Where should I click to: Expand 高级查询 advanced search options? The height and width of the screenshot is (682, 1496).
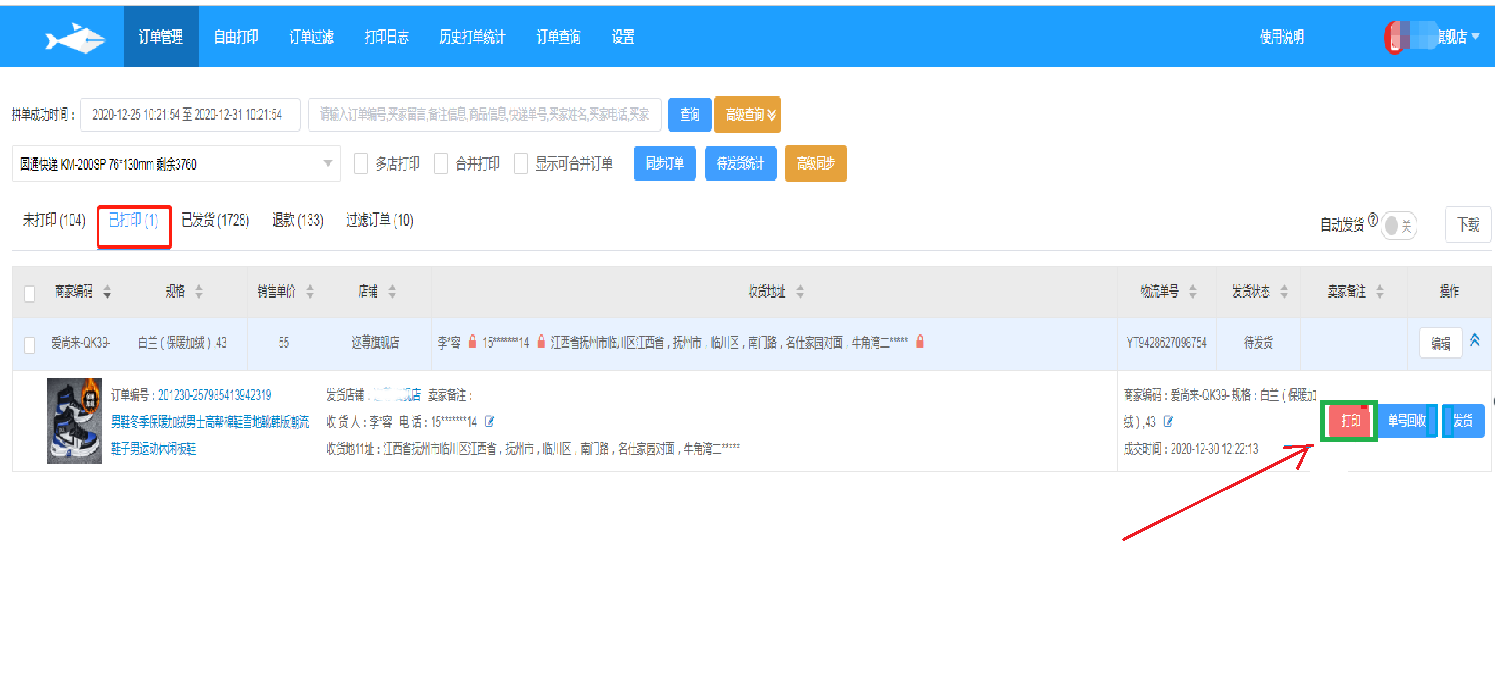(747, 115)
